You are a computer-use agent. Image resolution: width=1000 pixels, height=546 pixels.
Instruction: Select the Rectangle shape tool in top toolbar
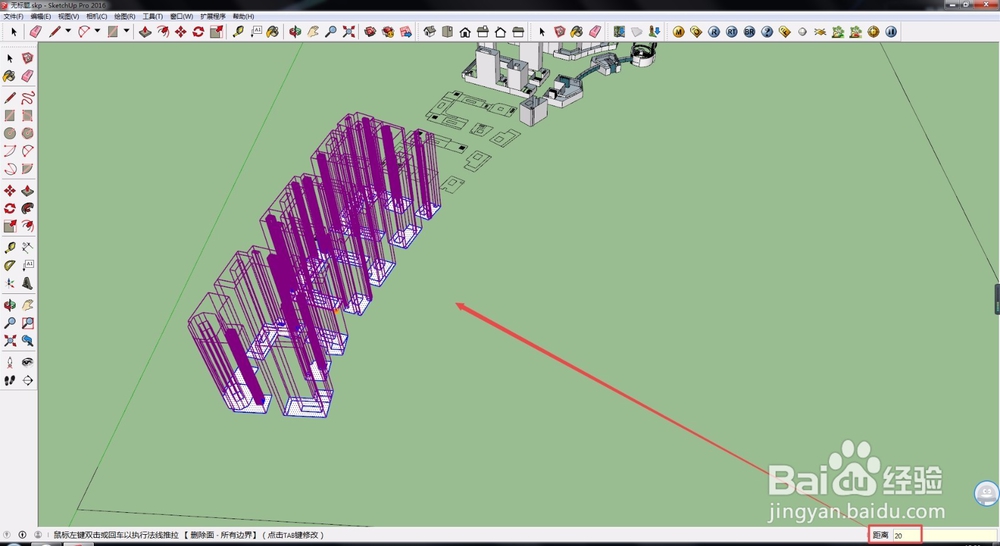pos(113,31)
